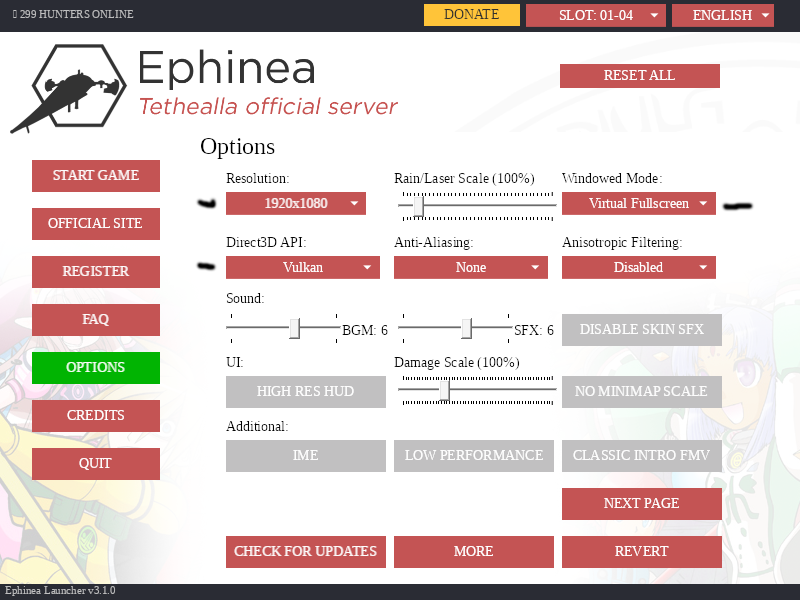
Task: Click the yellow DONATE button
Action: [471, 15]
